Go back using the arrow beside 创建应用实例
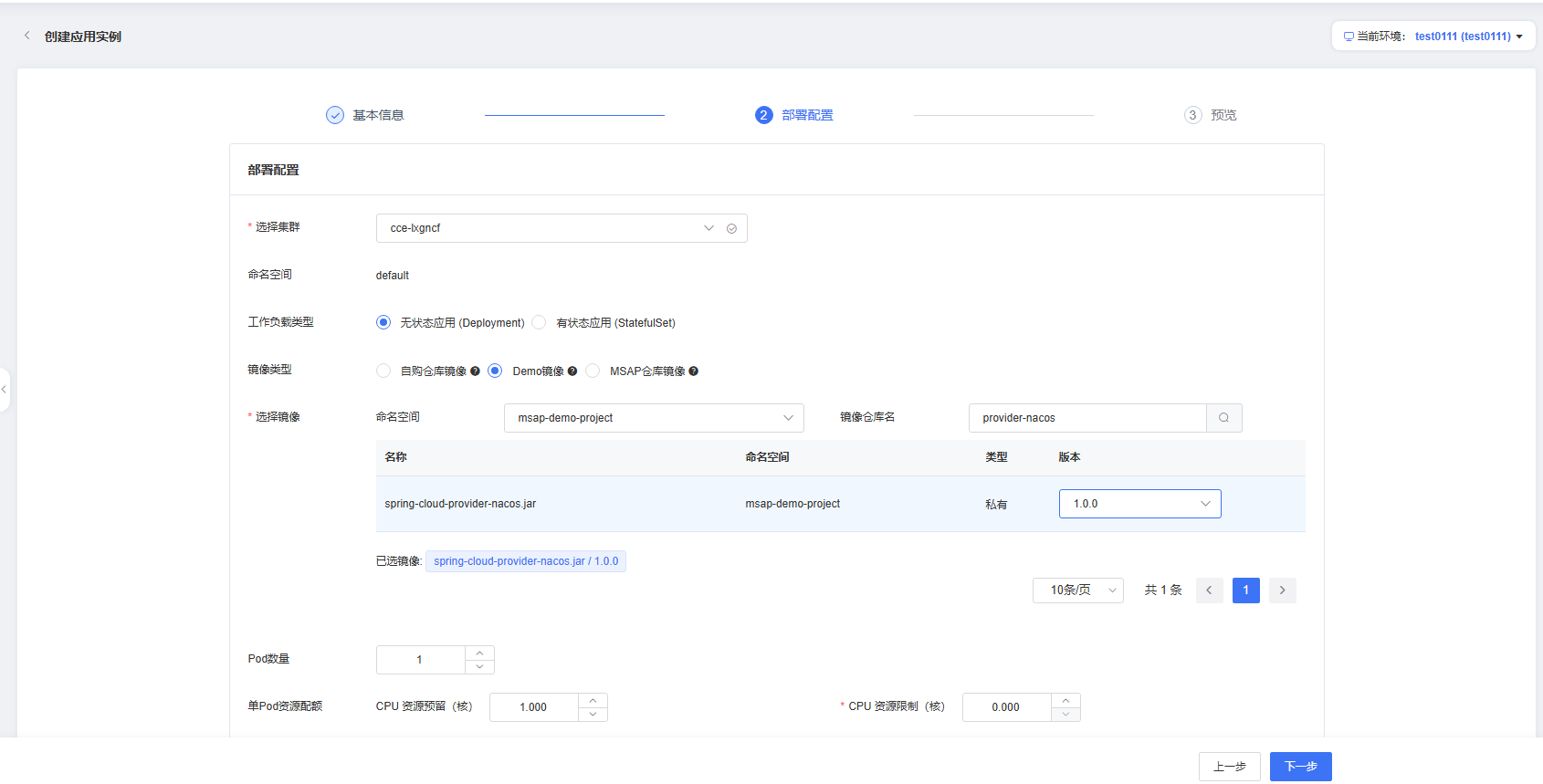1543x784 pixels. (26, 36)
